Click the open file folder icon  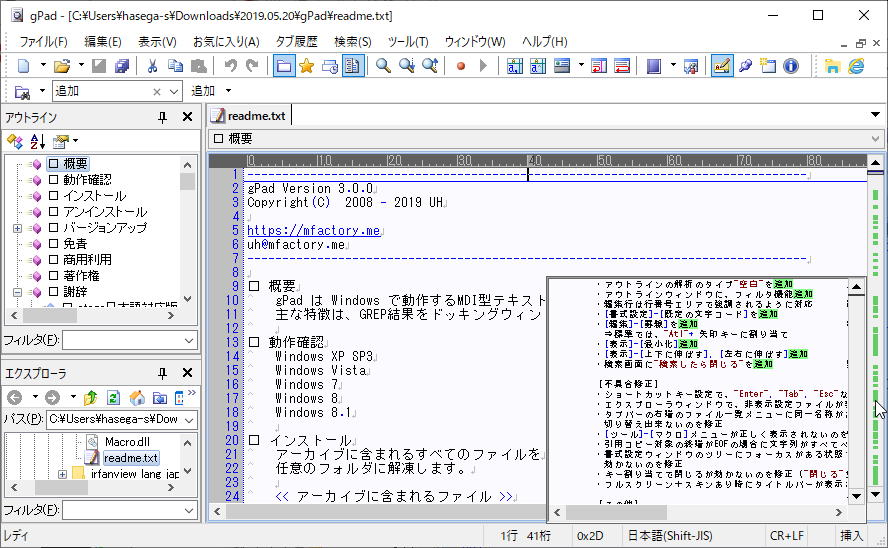[62, 66]
